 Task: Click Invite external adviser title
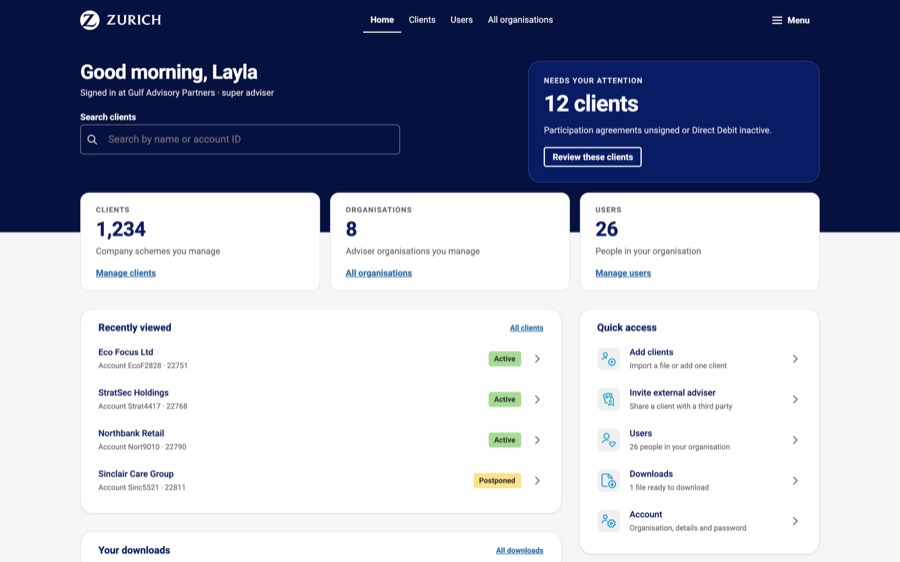click(x=672, y=393)
